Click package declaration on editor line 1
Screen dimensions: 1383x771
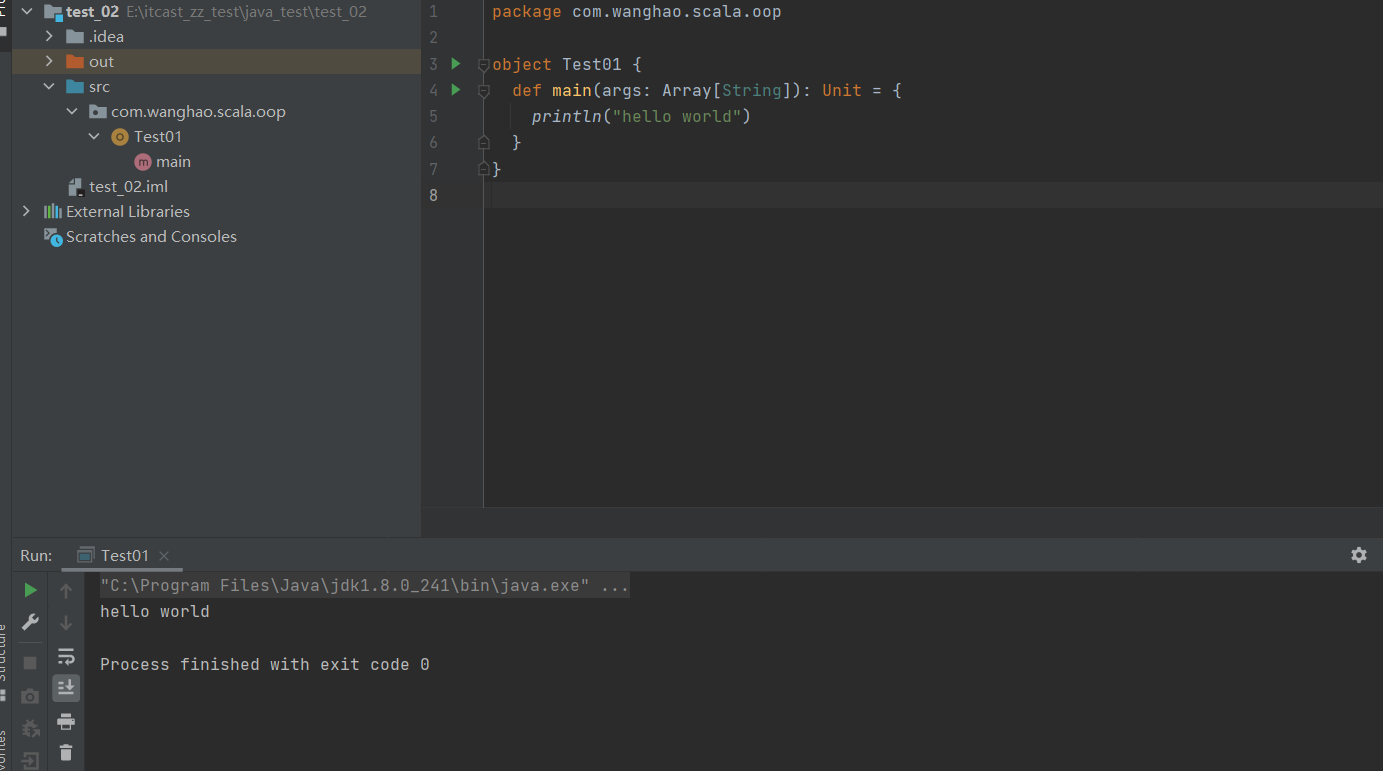tap(636, 13)
